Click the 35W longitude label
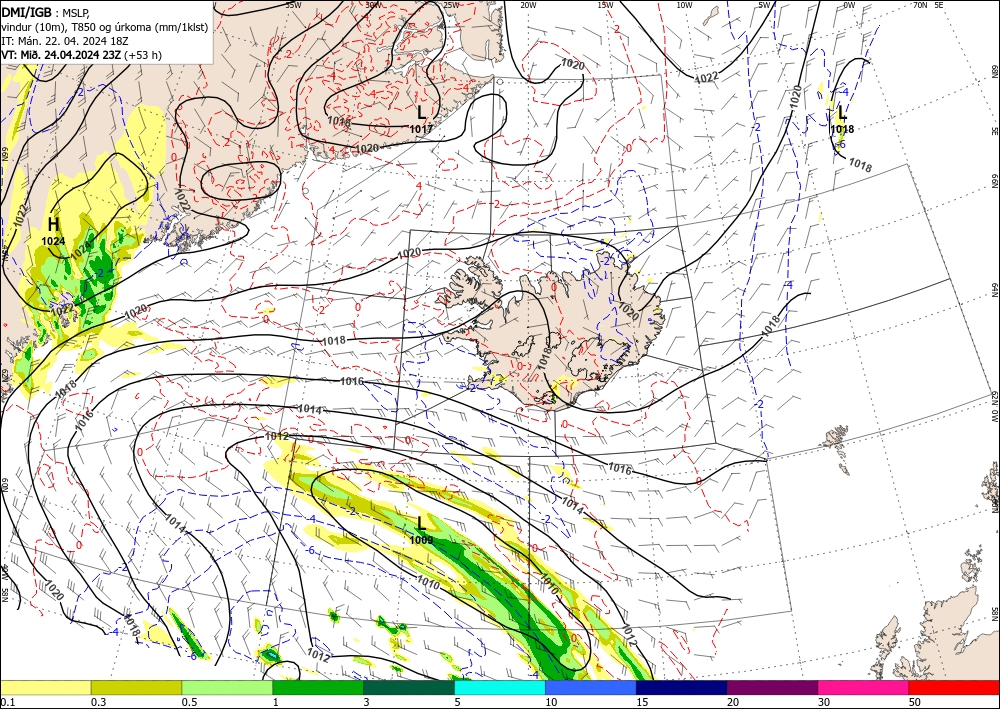The image size is (1000, 709). 293,4
